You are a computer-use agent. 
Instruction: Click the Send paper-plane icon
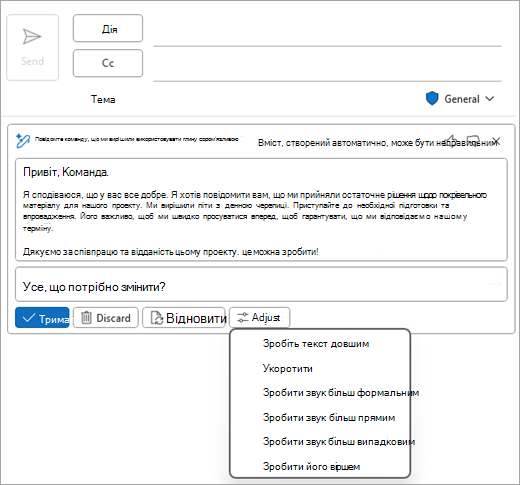click(32, 37)
